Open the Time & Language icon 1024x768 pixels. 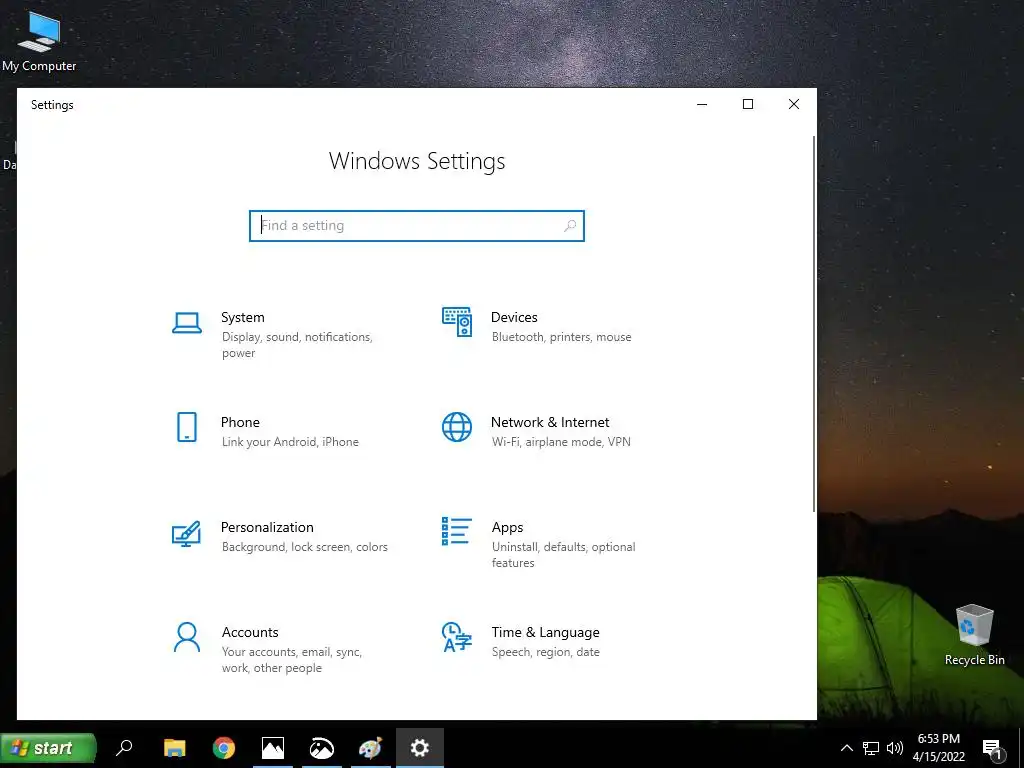[x=456, y=637]
